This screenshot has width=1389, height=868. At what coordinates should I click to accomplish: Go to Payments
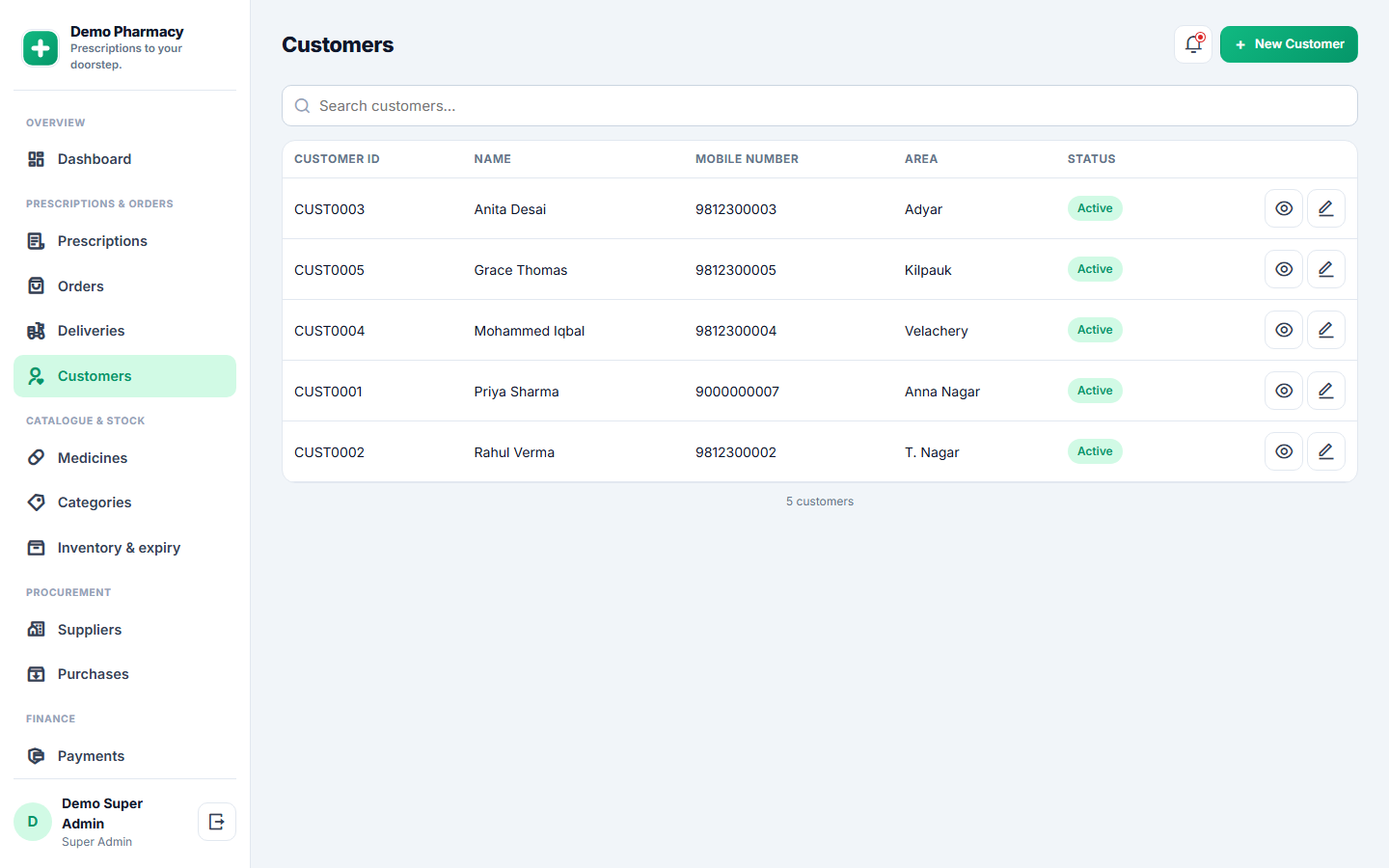coord(124,756)
